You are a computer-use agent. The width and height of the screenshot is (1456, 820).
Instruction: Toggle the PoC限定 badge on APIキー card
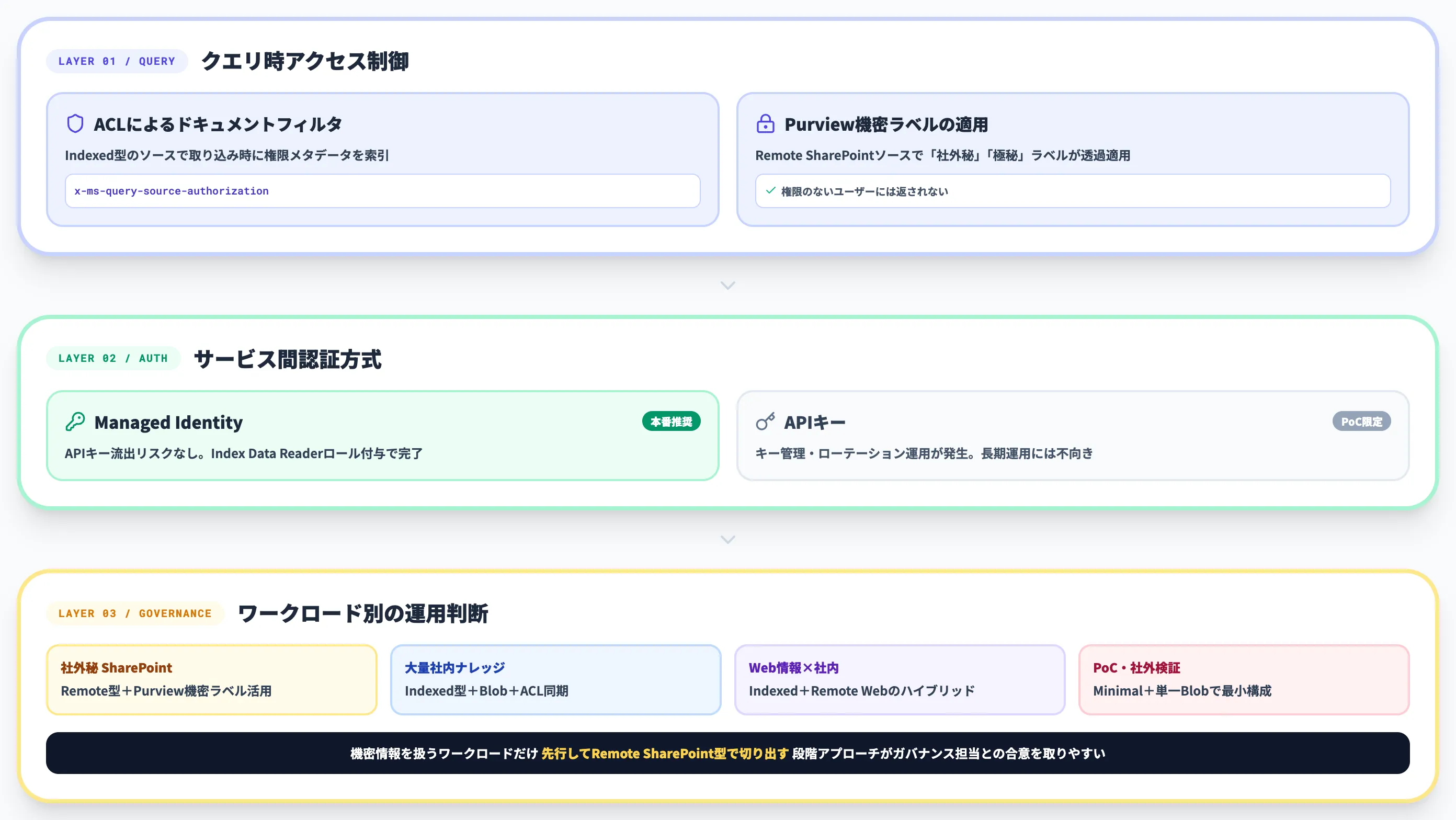coord(1361,421)
